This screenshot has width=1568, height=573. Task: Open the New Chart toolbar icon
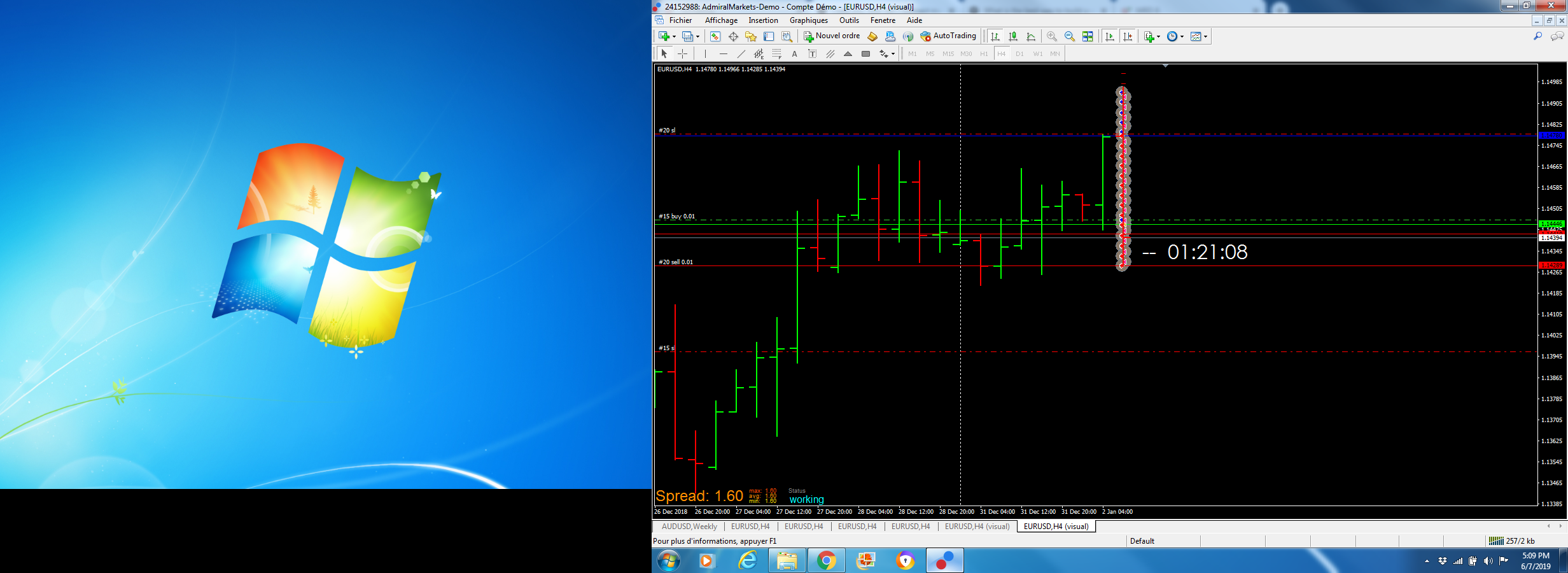click(x=664, y=36)
